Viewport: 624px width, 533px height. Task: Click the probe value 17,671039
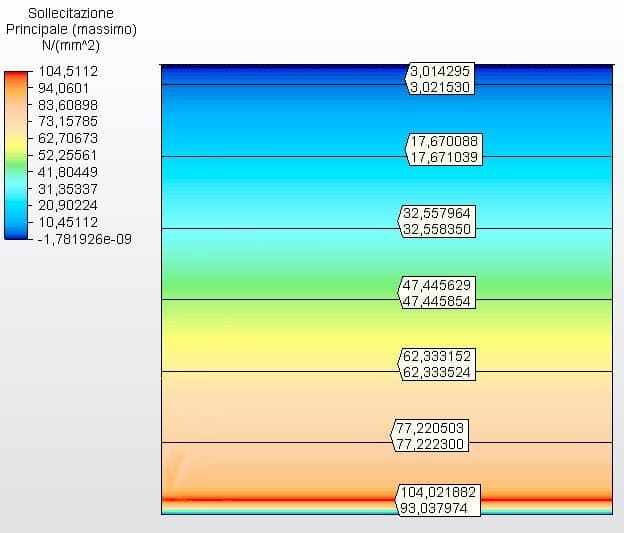(x=444, y=157)
